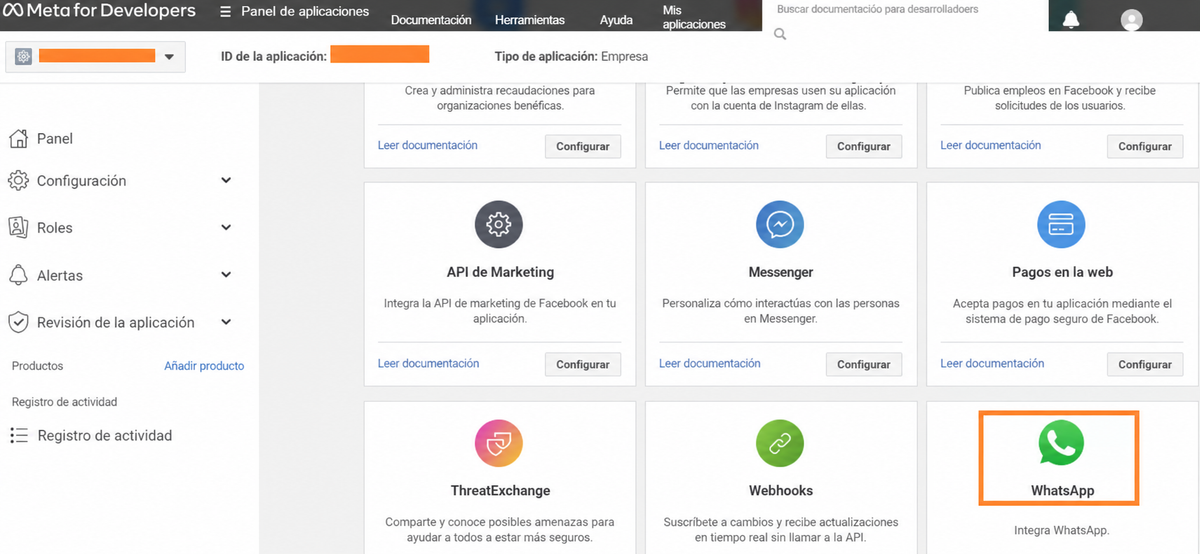The height and width of the screenshot is (554, 1200).
Task: Open Leer documentación for Instagram card
Action: point(709,145)
